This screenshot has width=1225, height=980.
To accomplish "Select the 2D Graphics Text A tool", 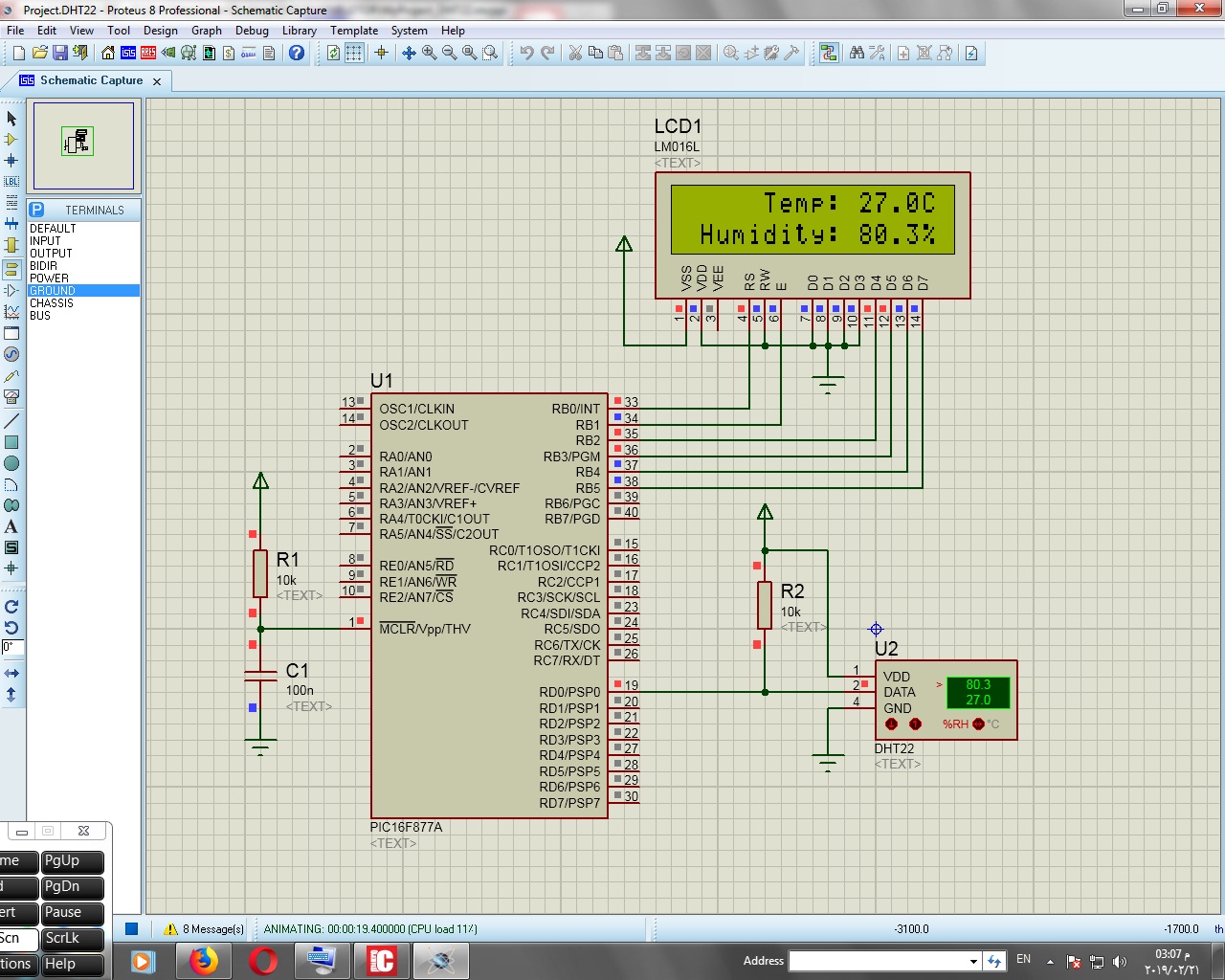I will pos(11,526).
